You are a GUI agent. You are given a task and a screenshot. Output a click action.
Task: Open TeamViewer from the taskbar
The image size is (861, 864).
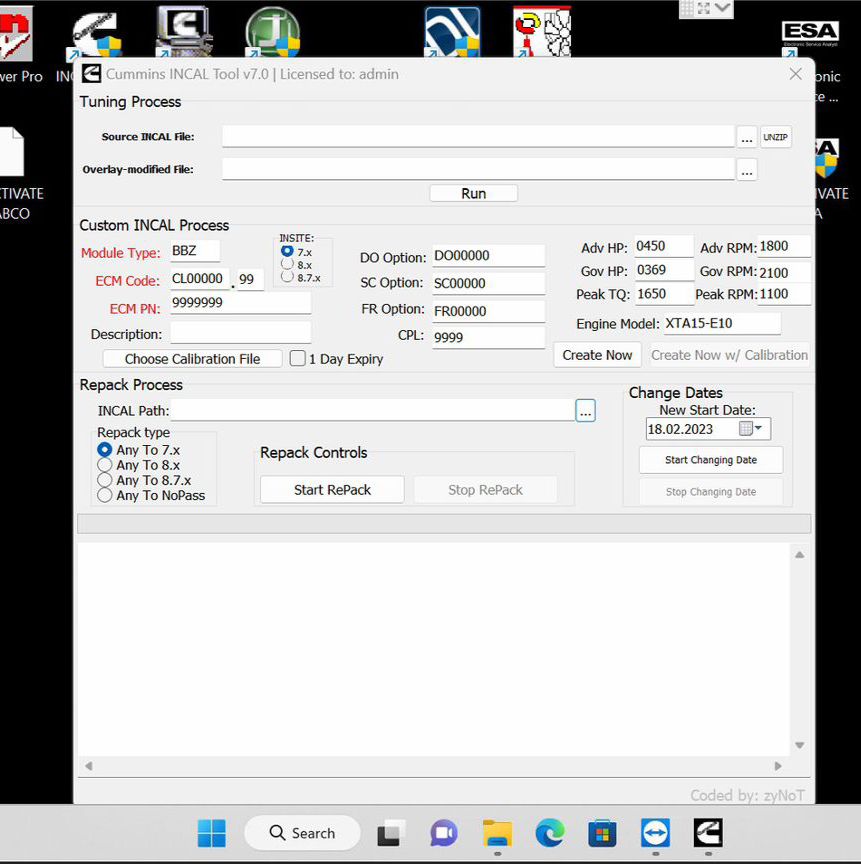pos(655,833)
